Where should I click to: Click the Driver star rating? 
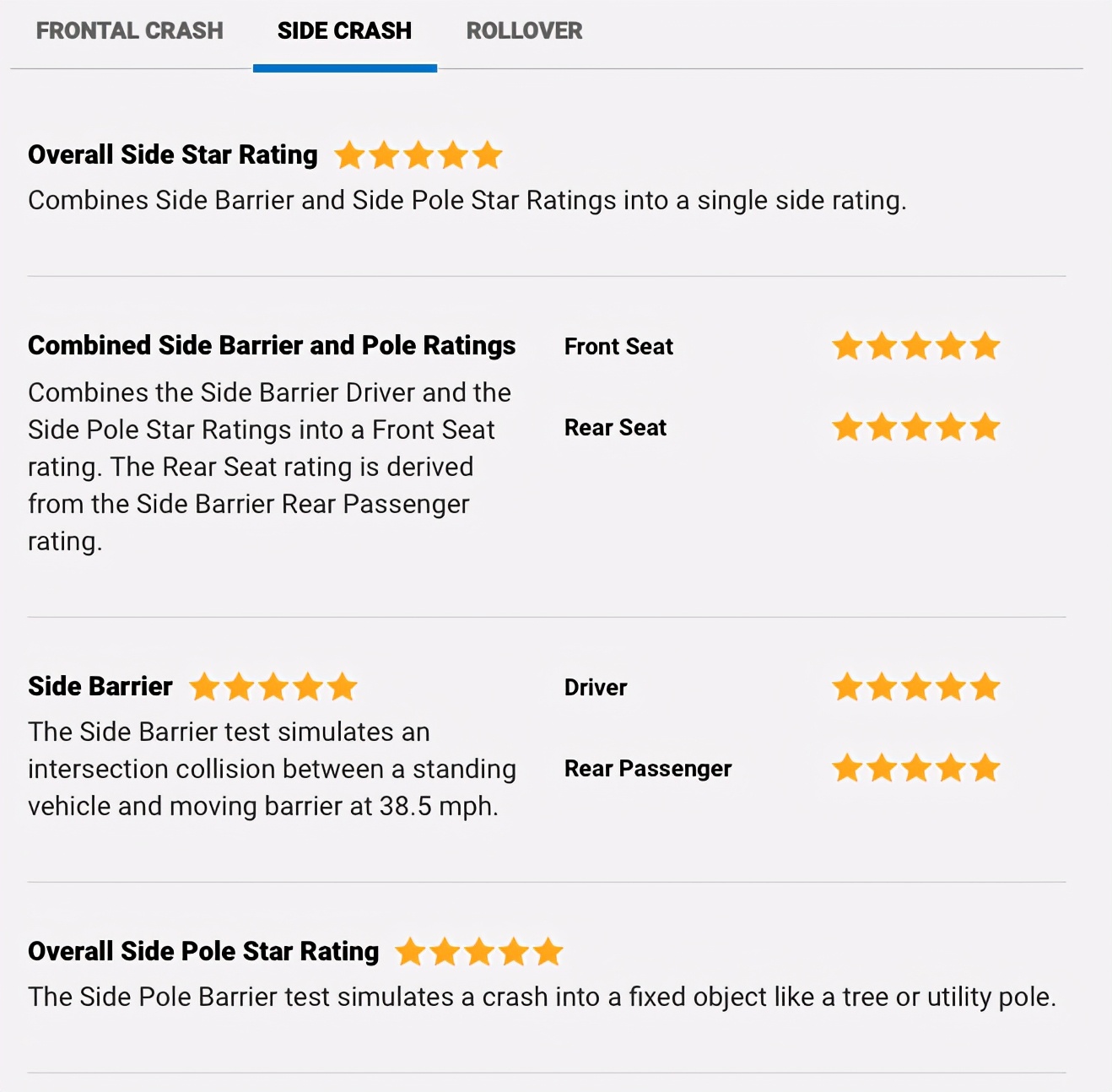point(916,687)
